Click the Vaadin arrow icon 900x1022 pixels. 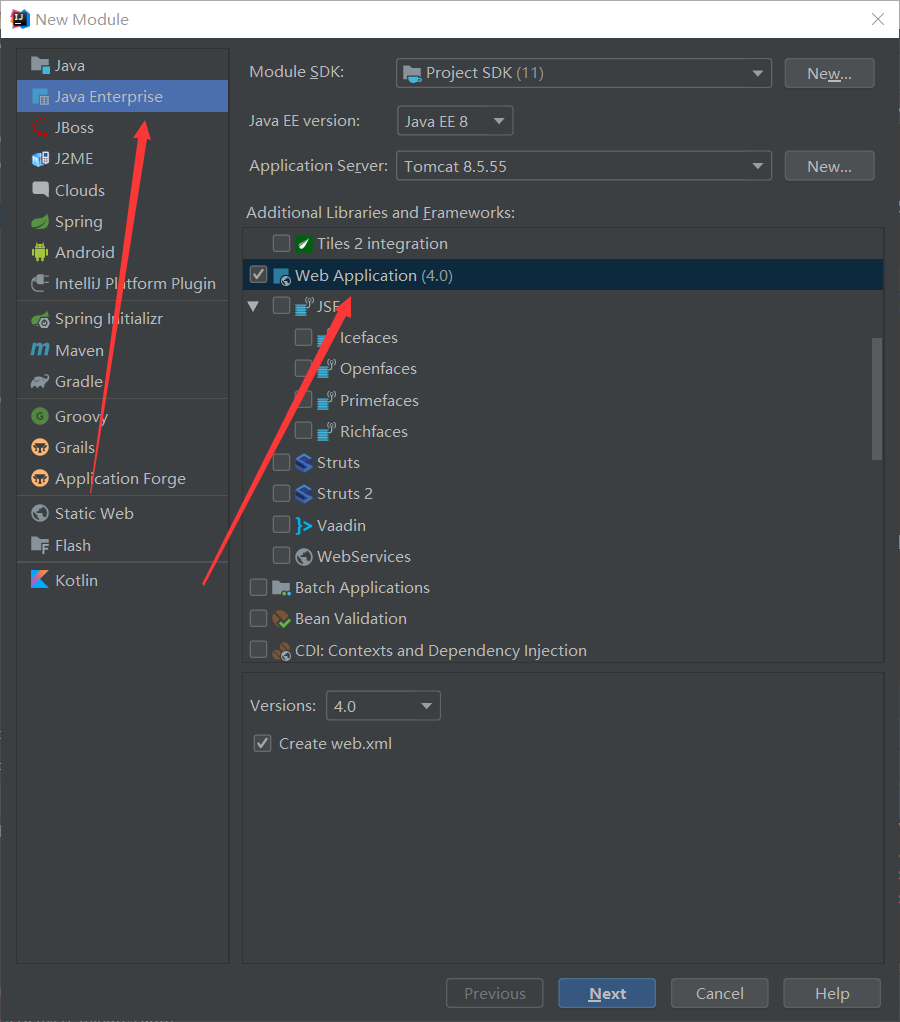click(304, 525)
